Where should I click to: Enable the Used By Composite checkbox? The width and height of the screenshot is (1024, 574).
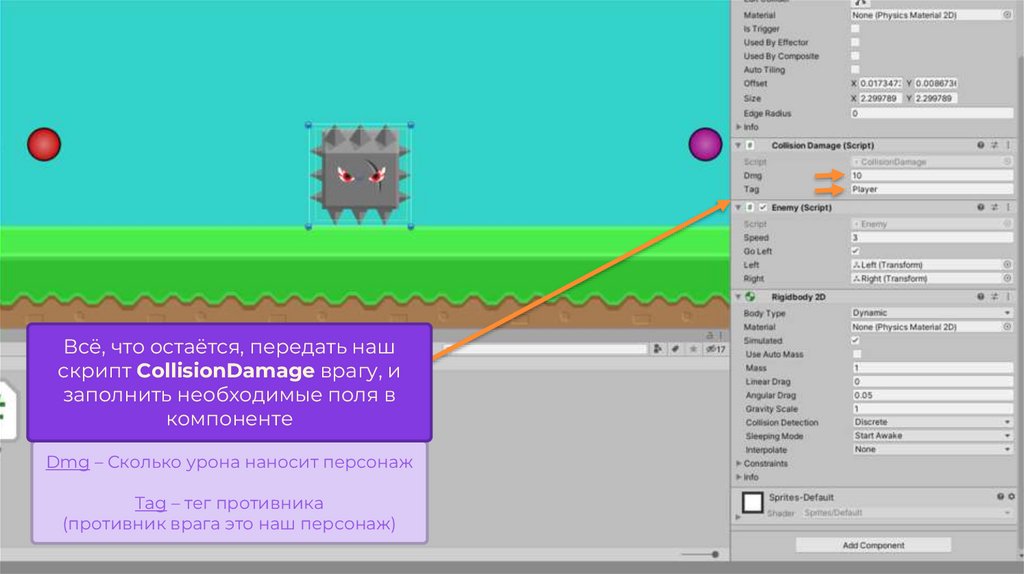(855, 56)
